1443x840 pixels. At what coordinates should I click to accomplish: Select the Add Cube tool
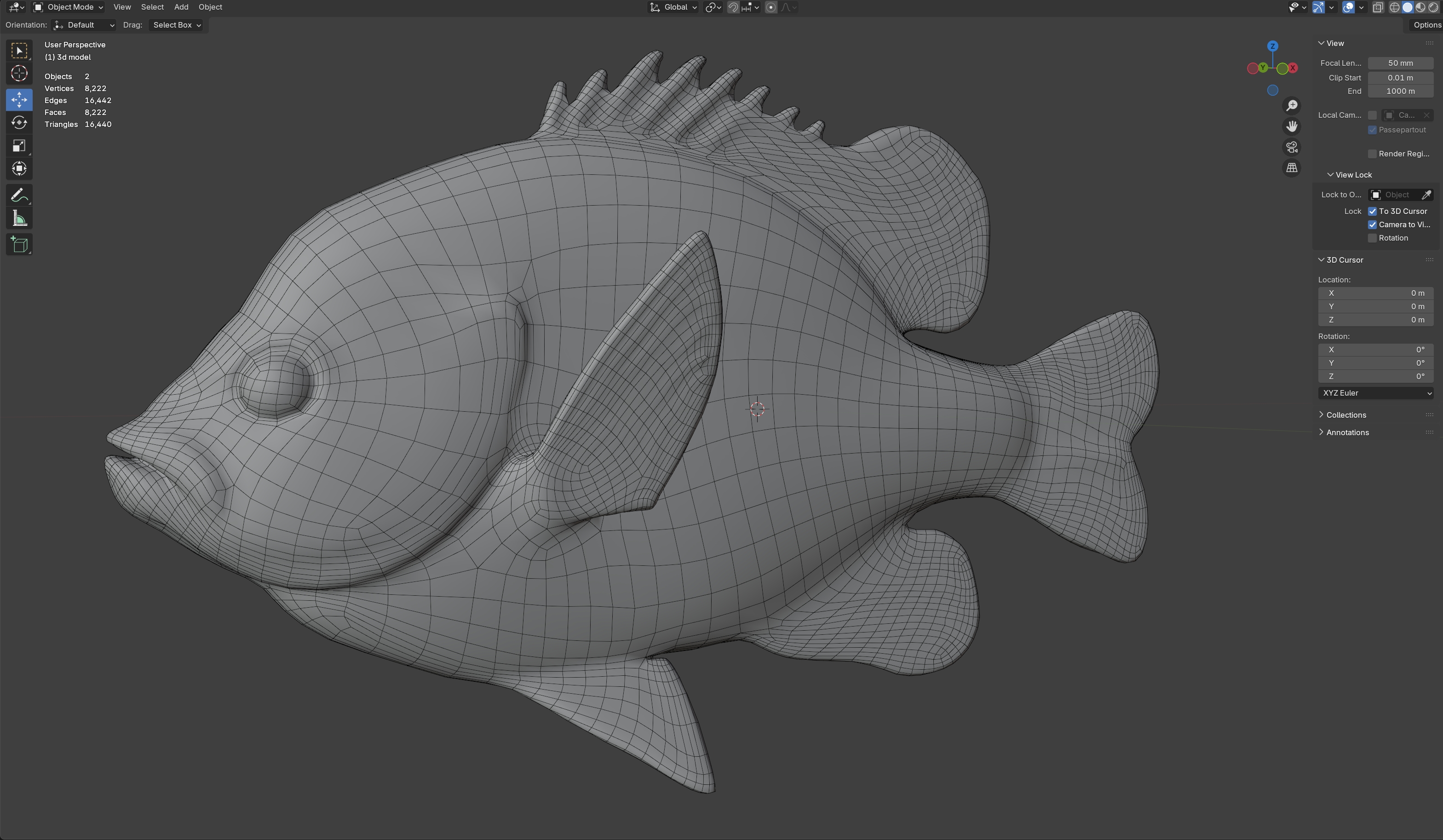click(19, 244)
